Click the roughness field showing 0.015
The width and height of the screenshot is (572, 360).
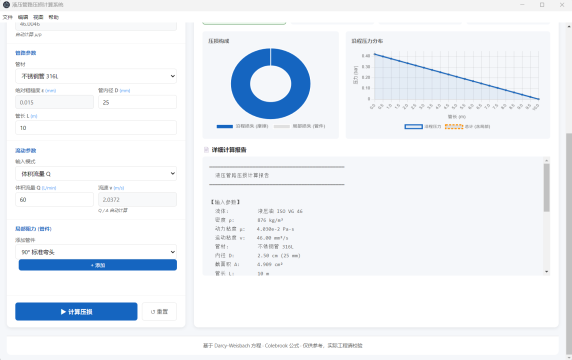pyautogui.click(x=54, y=102)
